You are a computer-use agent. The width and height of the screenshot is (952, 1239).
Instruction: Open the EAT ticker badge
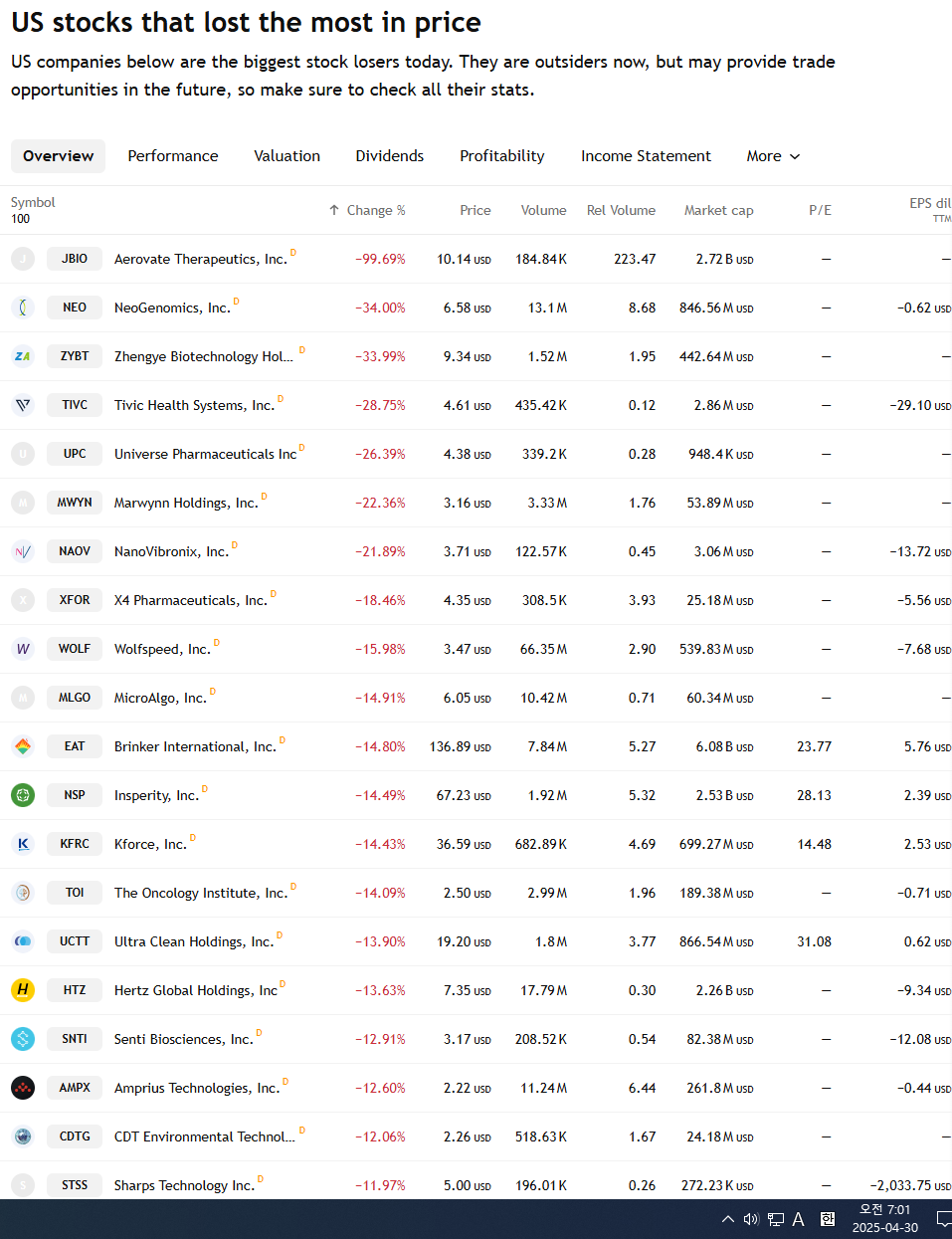tap(75, 746)
